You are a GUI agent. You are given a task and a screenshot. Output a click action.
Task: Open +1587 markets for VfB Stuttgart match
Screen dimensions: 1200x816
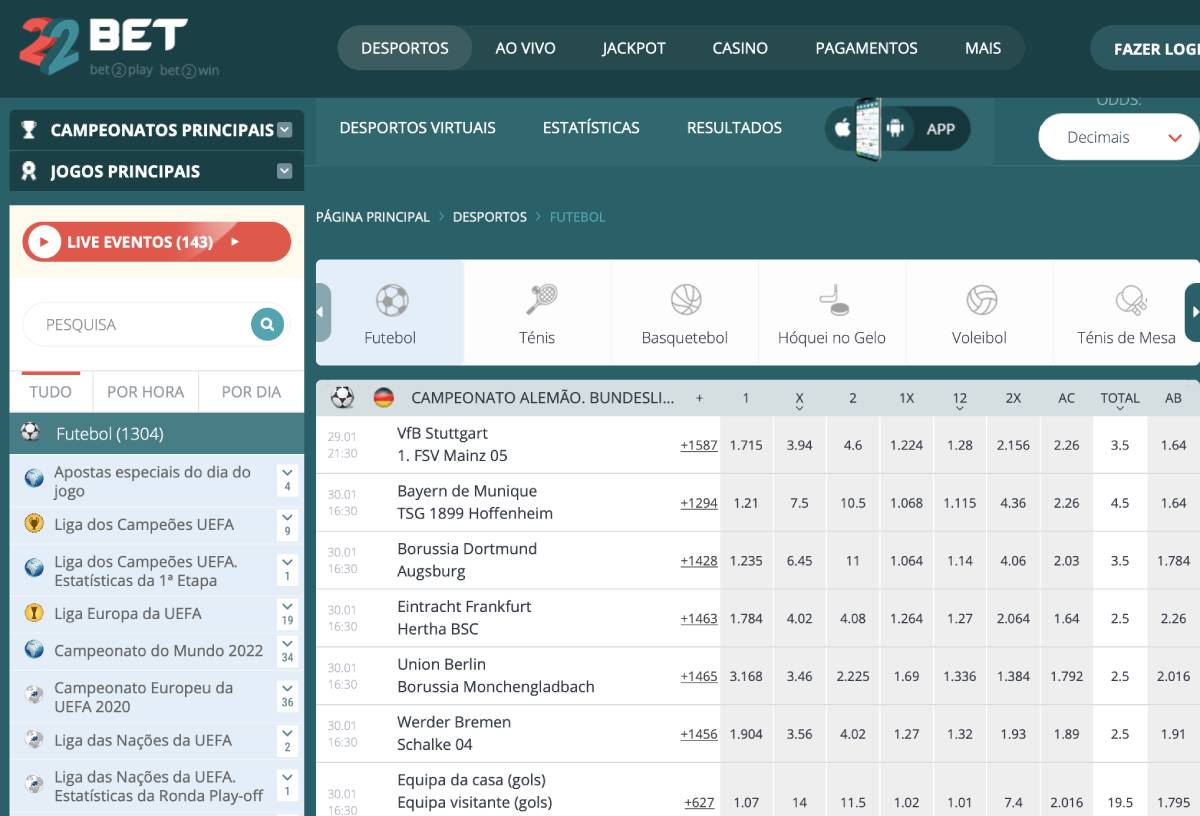(699, 445)
